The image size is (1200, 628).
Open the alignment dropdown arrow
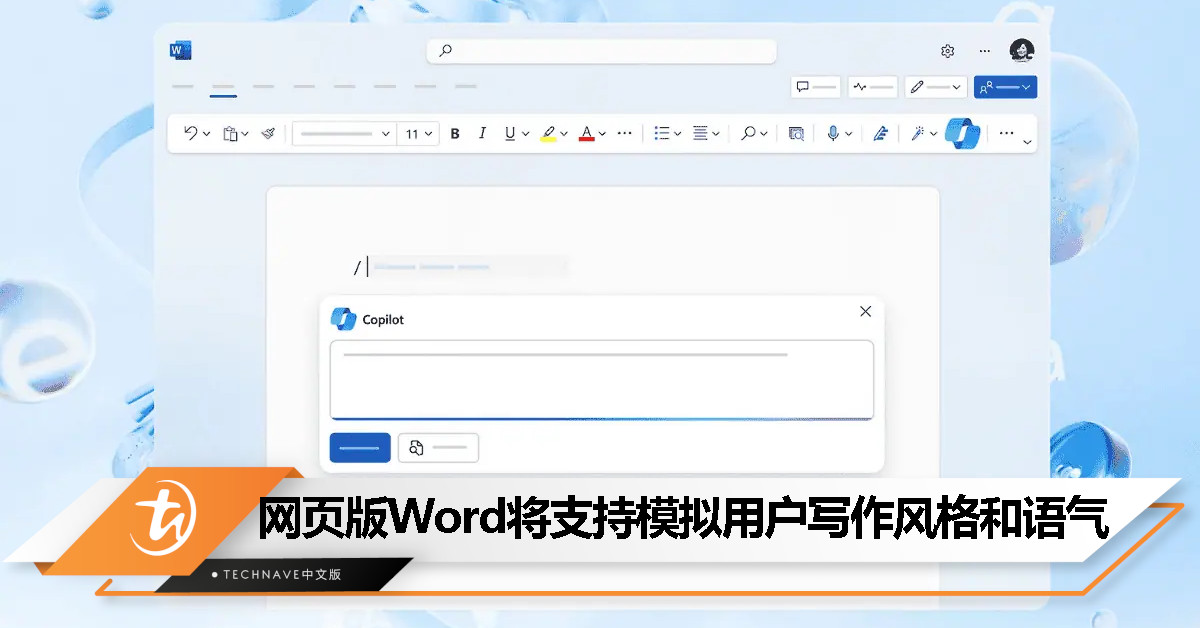pyautogui.click(x=716, y=134)
